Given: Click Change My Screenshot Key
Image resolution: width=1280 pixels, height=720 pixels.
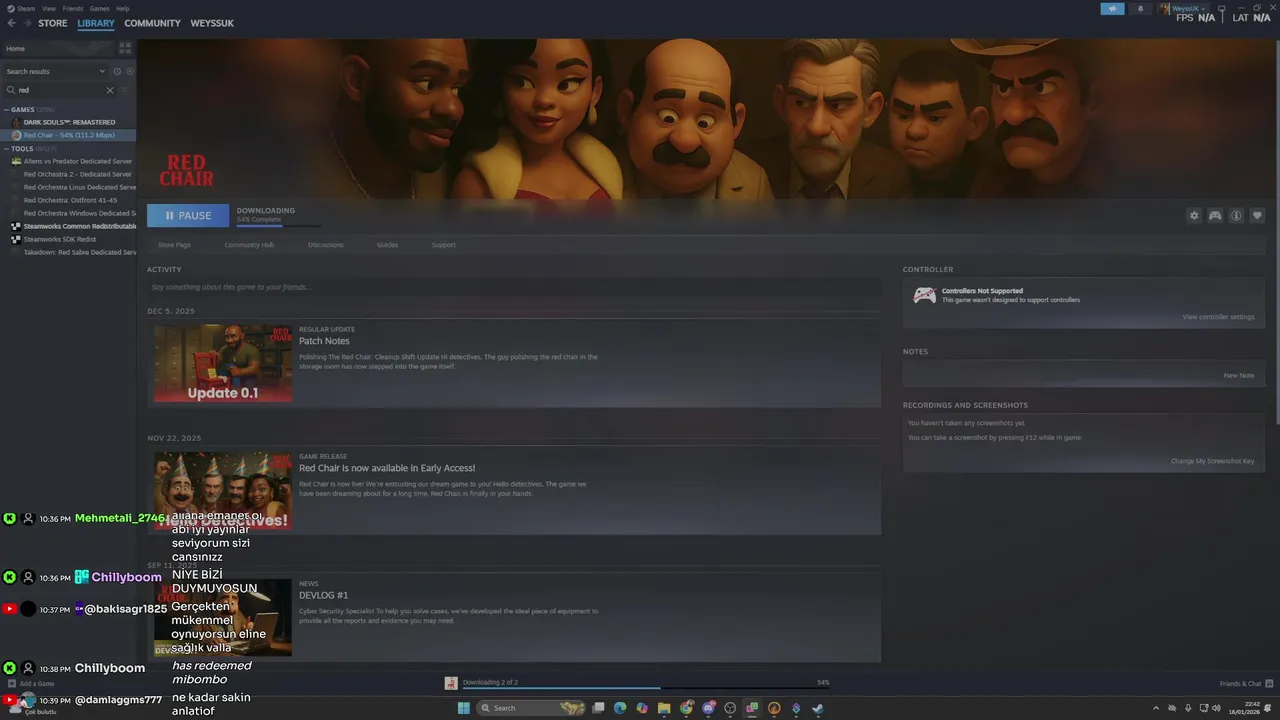Looking at the screenshot, I should coord(1213,461).
